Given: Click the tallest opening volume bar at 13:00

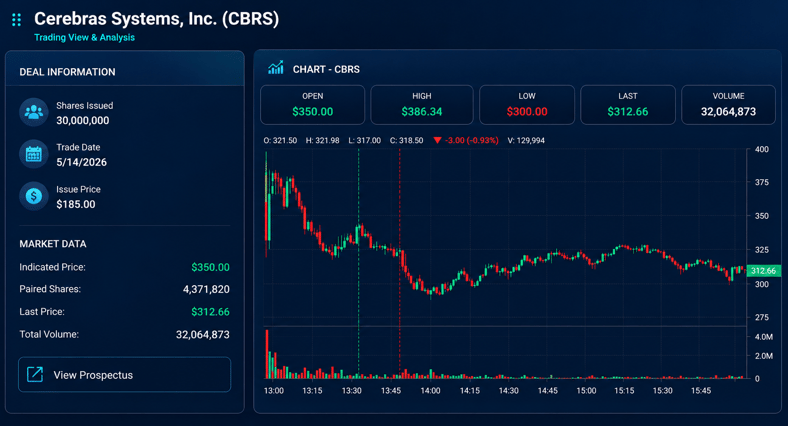Looking at the screenshot, I should pos(267,354).
